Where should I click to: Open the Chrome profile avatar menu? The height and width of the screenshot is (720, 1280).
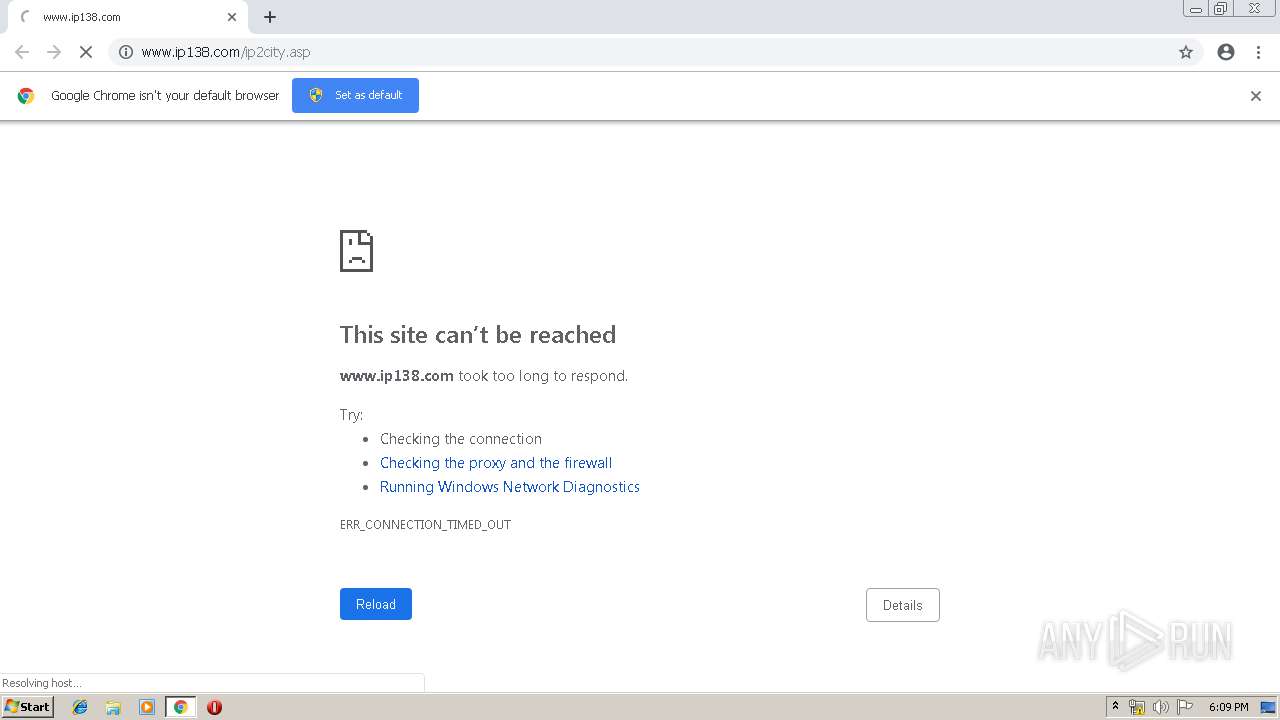coord(1226,52)
